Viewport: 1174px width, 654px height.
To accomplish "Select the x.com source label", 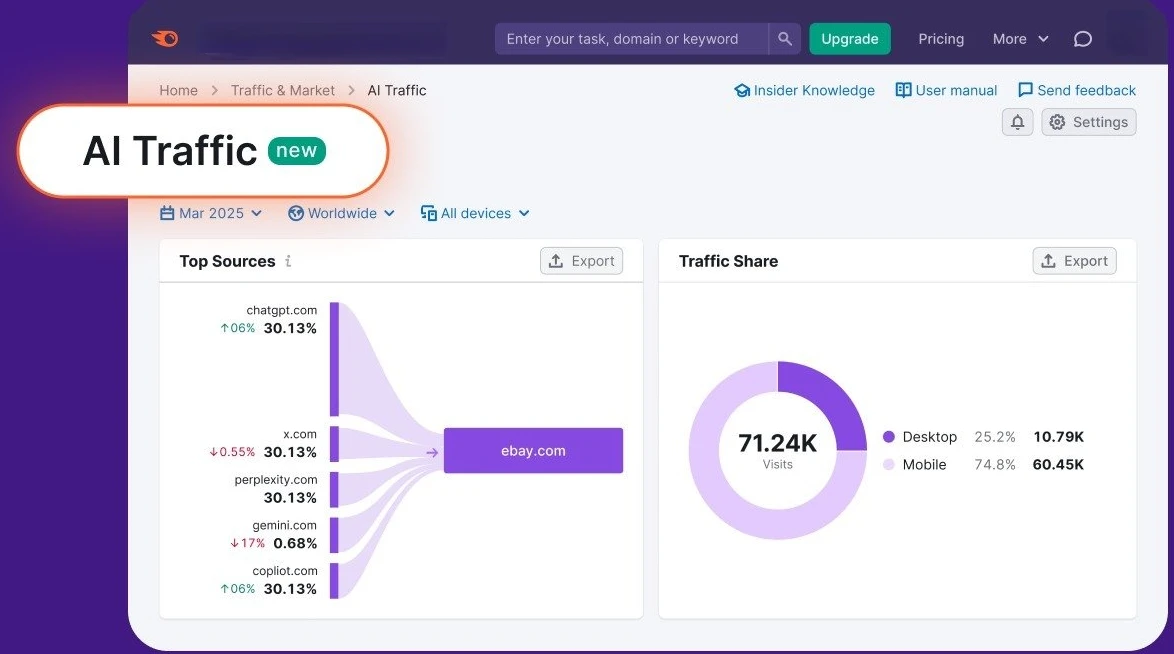I will 299,435.
